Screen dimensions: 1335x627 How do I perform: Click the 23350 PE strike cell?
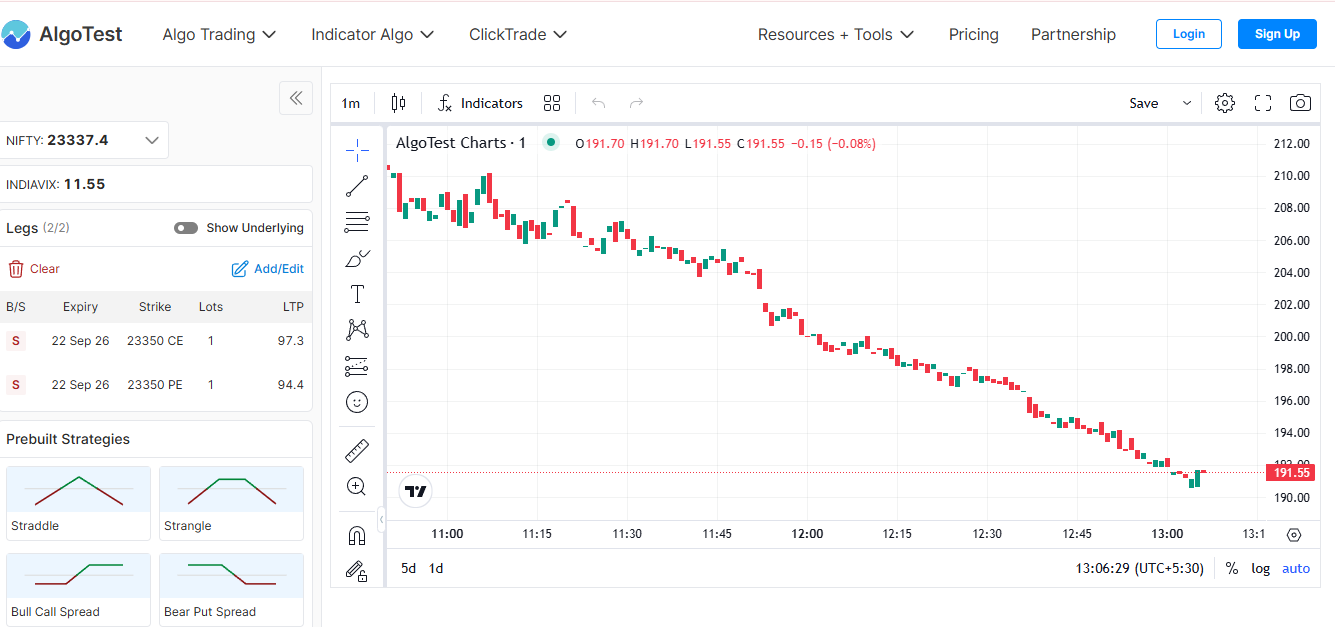pos(155,385)
